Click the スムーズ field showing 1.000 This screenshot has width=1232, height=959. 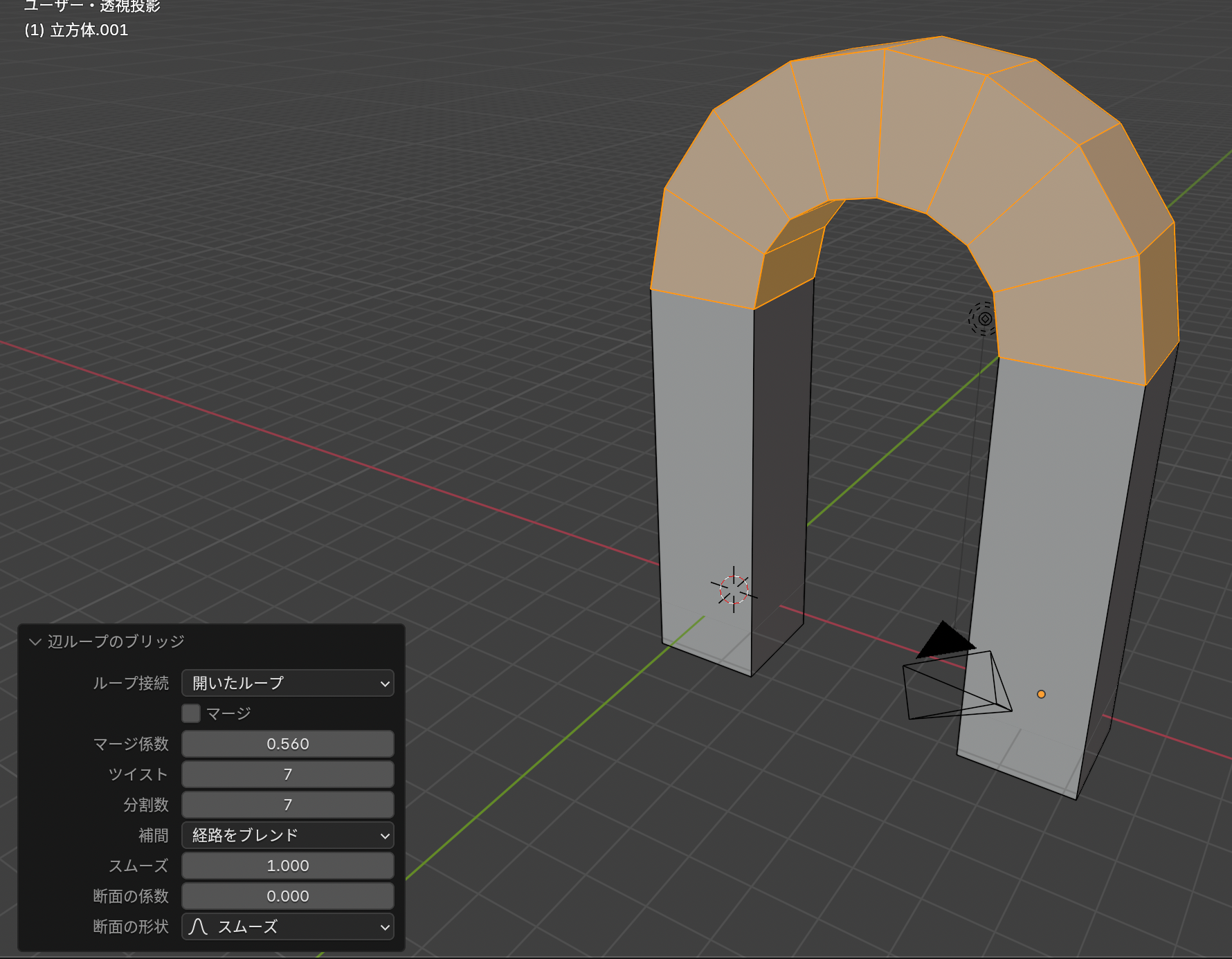tap(287, 866)
